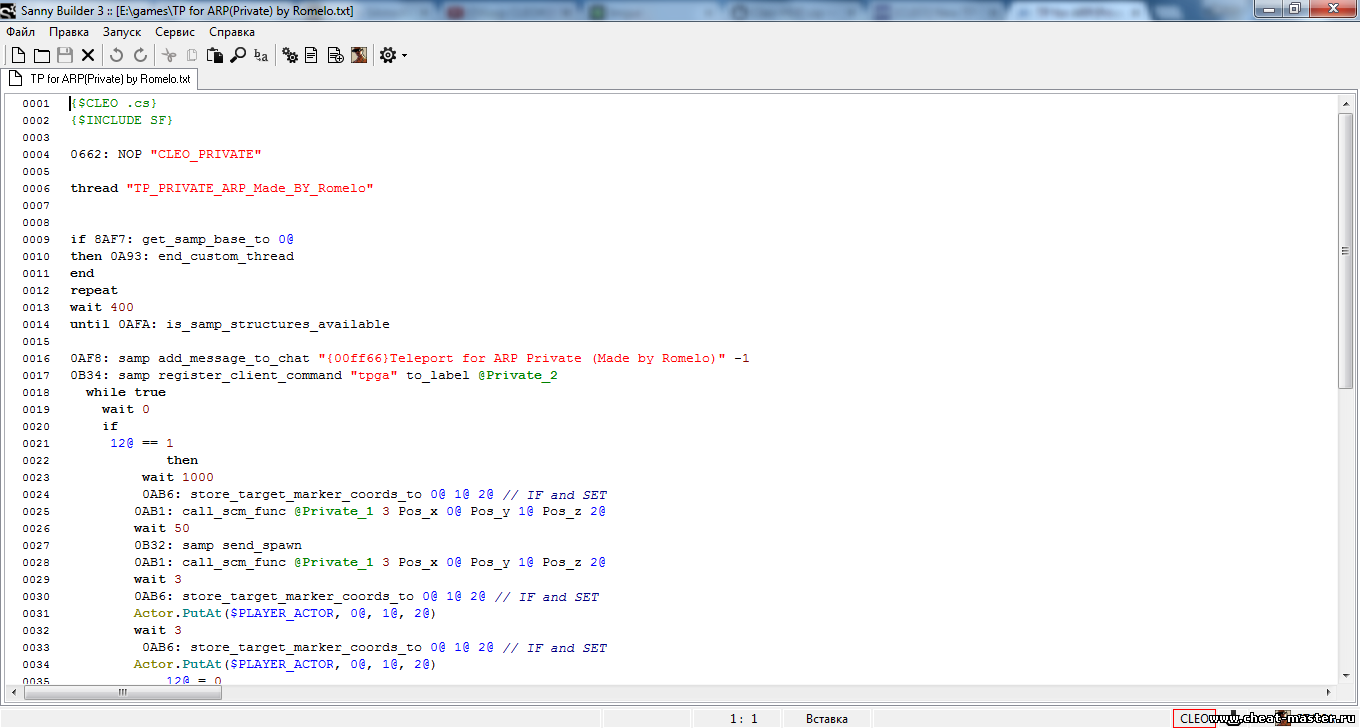
Task: Open the options gear icon
Action: tap(388, 56)
